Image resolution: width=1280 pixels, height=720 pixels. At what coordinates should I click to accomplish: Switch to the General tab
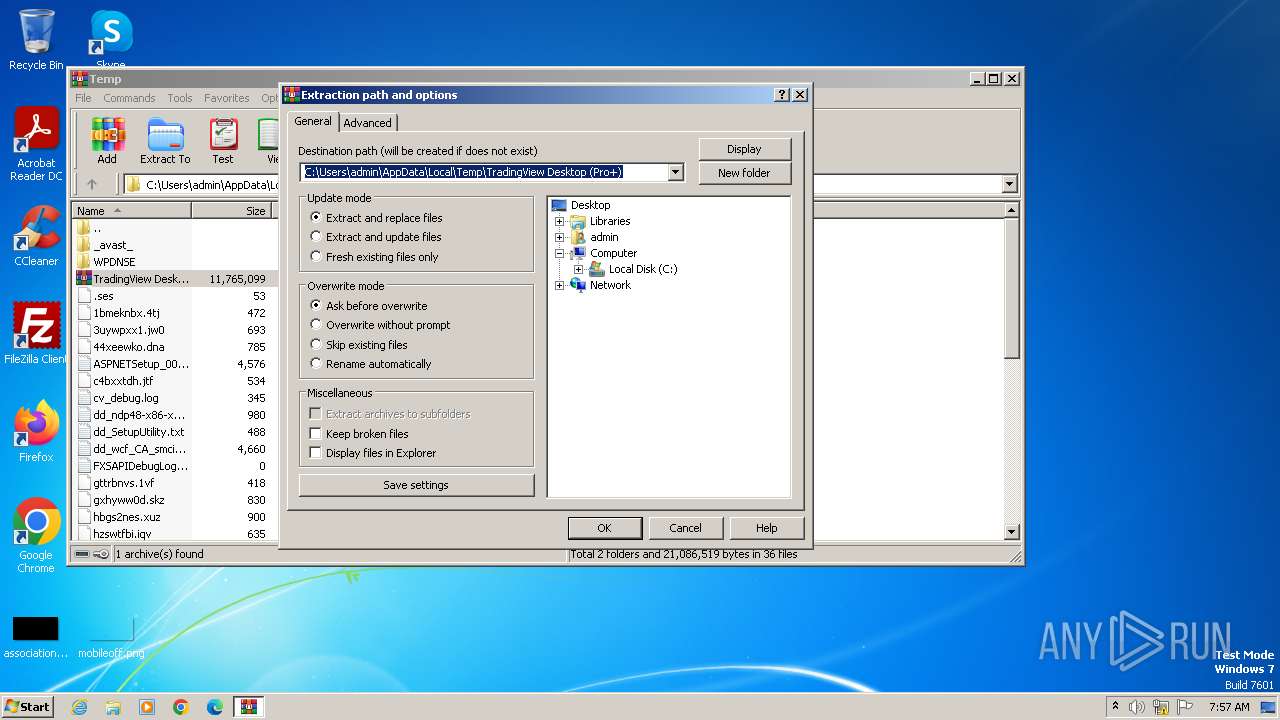click(313, 121)
